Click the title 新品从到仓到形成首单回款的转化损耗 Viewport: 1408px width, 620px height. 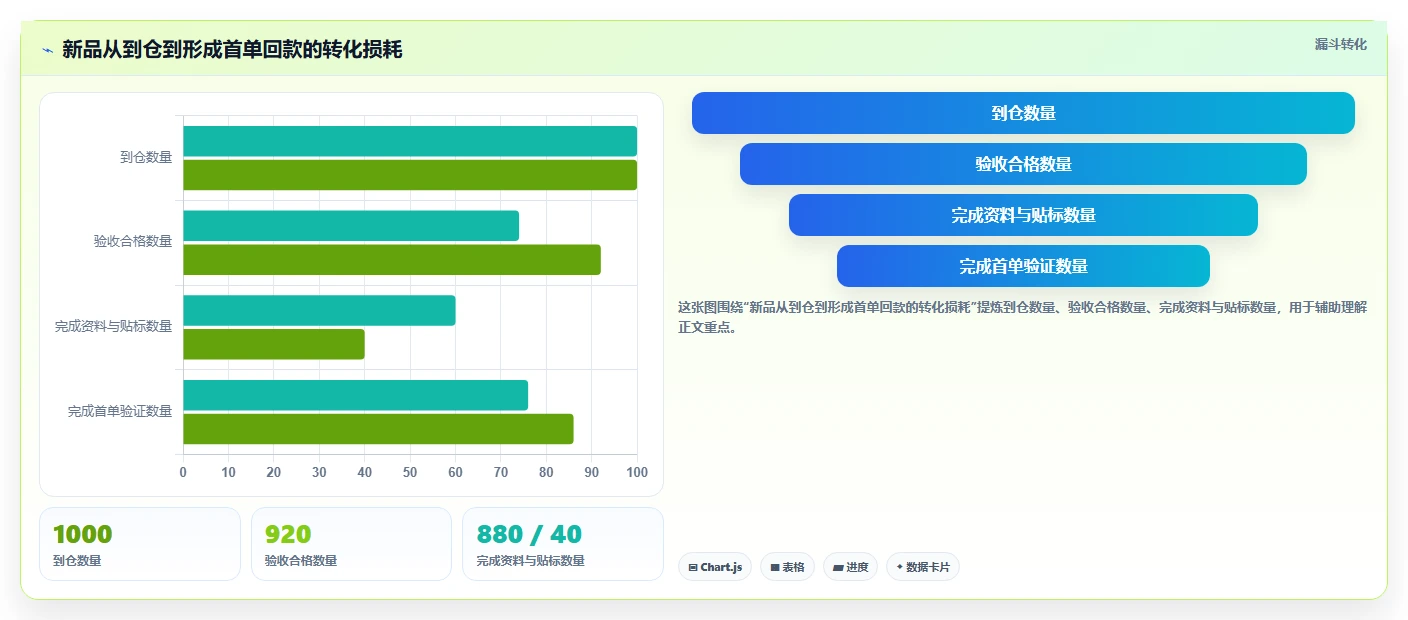232,49
